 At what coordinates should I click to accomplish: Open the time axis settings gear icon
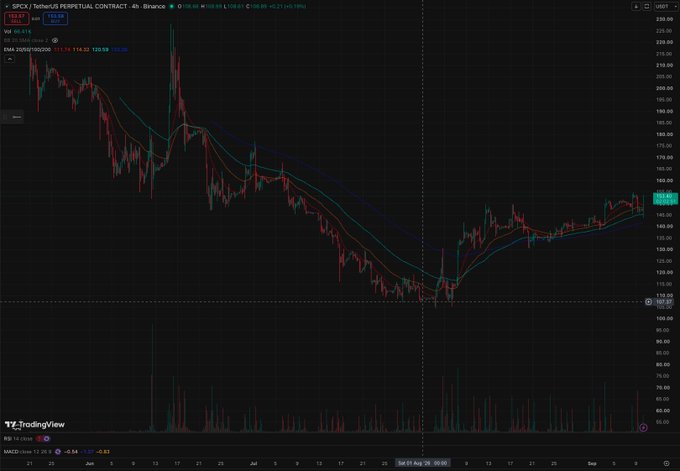(666, 464)
